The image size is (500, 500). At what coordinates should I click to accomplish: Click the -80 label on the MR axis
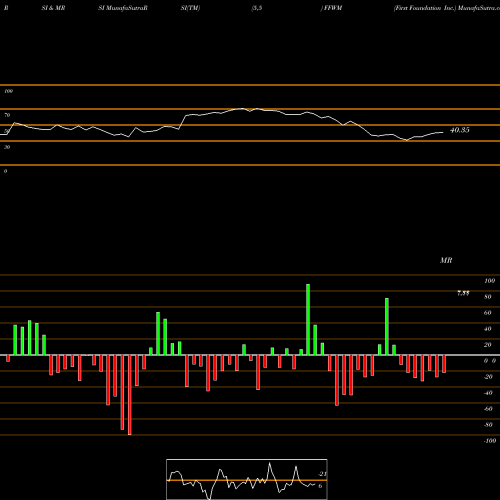pyautogui.click(x=488, y=425)
